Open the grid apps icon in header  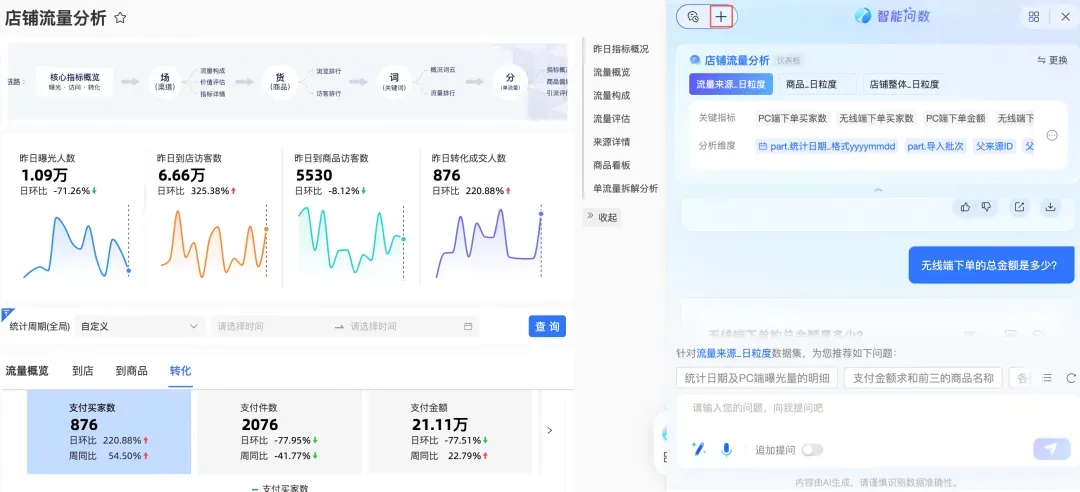pos(1034,17)
